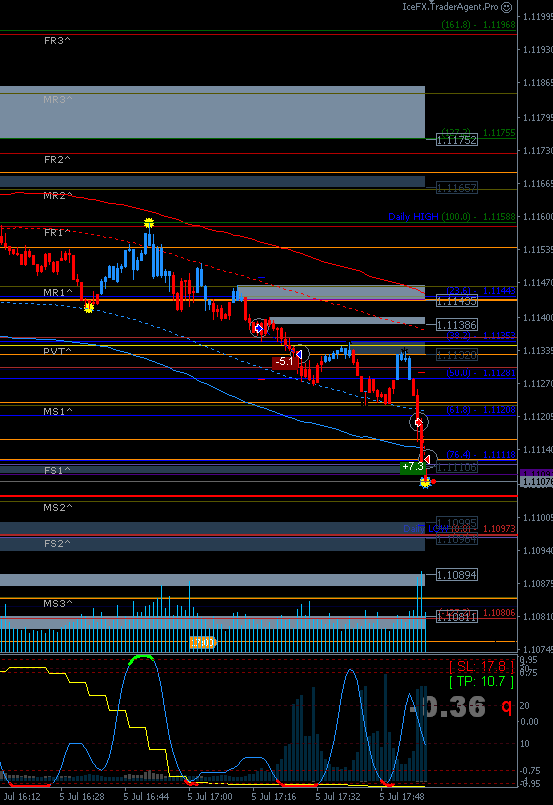Select the MS1^ pivot label
Screen dimensions: 553x805
point(58,411)
